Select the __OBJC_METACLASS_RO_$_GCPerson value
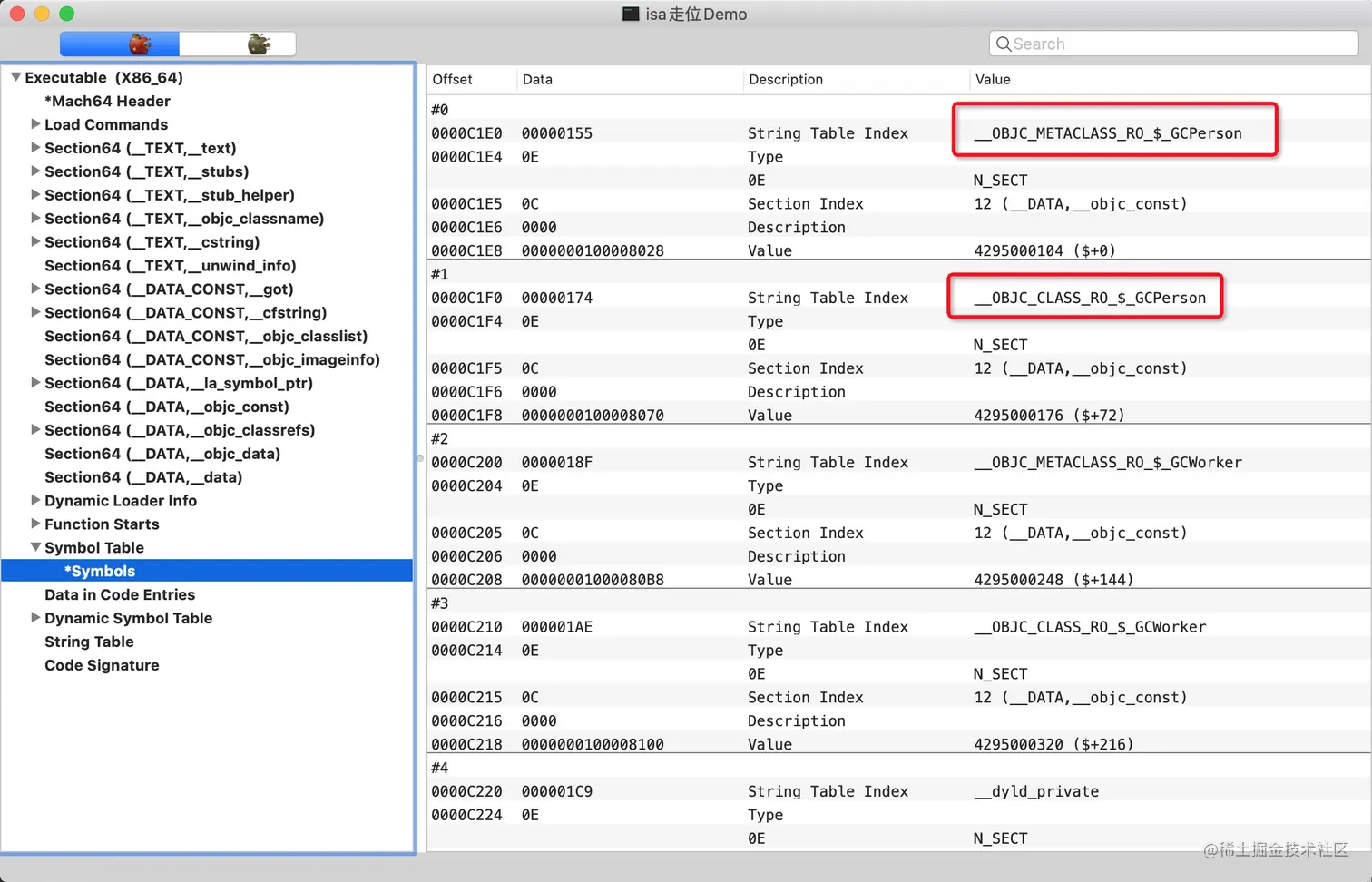Screen dimensions: 1372x882 [1108, 133]
